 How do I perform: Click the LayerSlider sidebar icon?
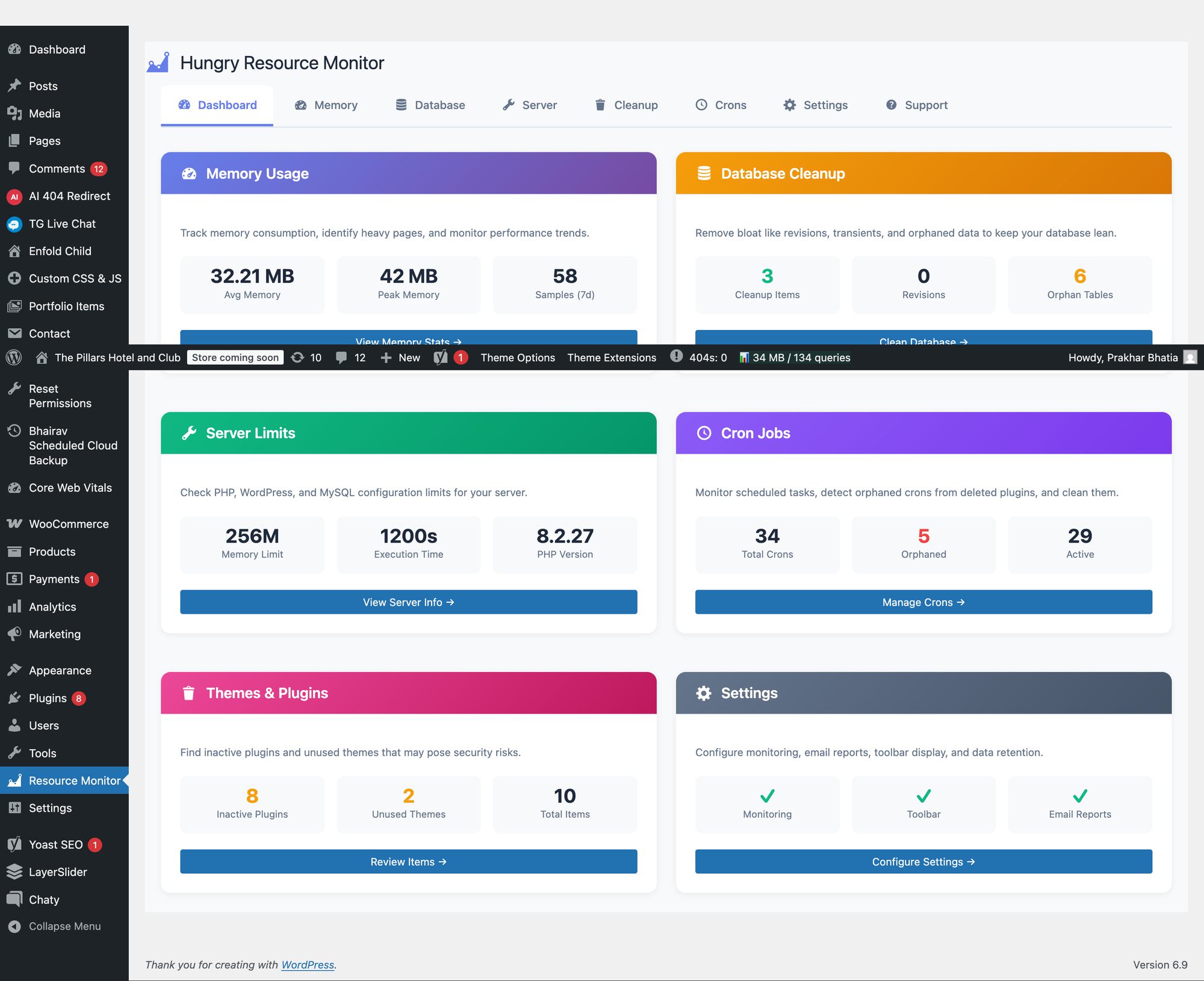[x=14, y=871]
